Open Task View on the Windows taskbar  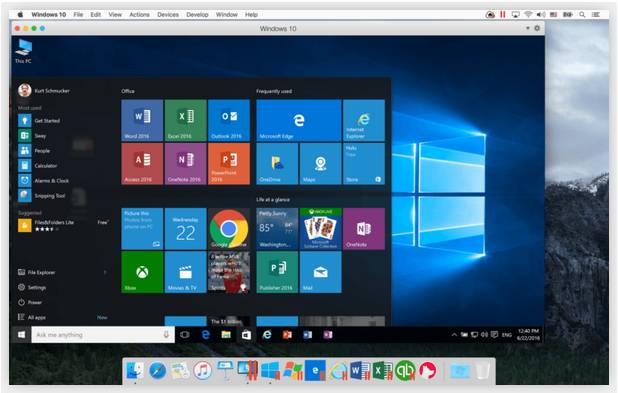[x=184, y=335]
